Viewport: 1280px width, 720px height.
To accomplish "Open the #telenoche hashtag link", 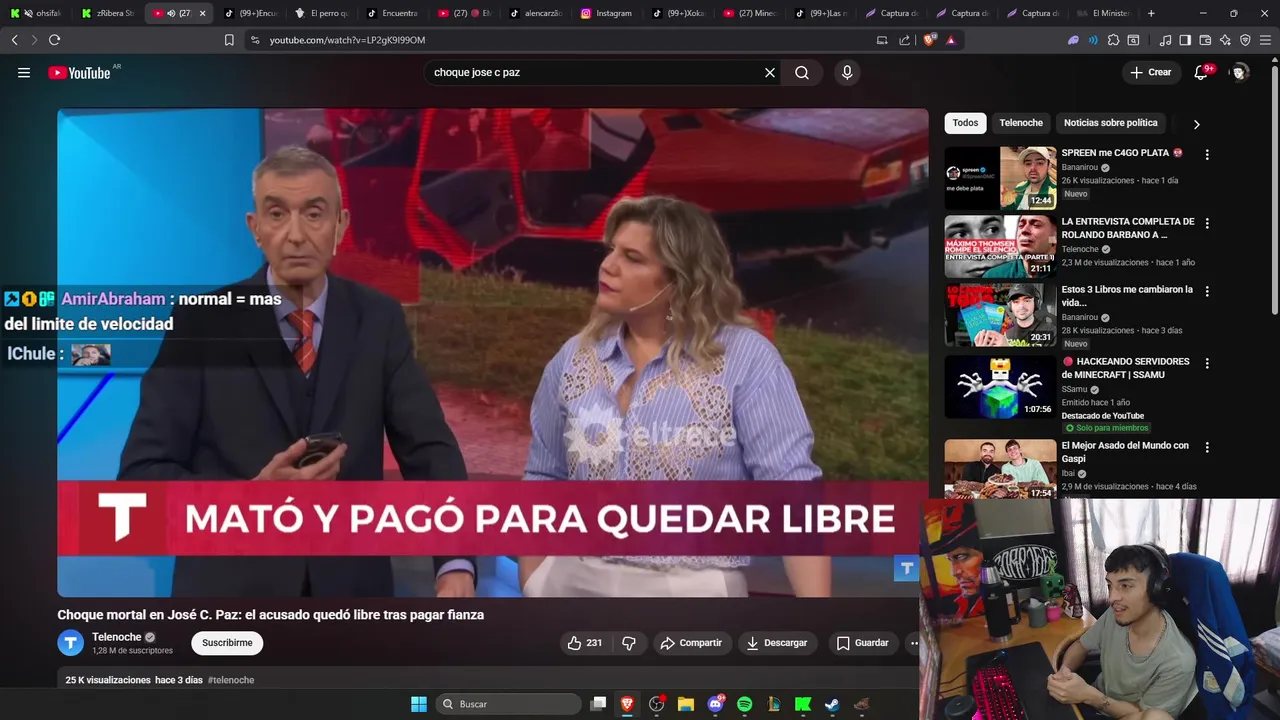I will [231, 680].
